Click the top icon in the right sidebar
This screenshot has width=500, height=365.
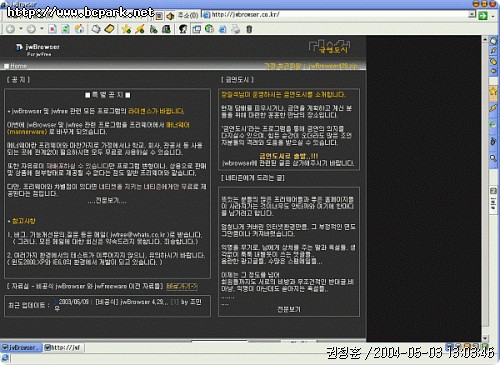(493, 41)
